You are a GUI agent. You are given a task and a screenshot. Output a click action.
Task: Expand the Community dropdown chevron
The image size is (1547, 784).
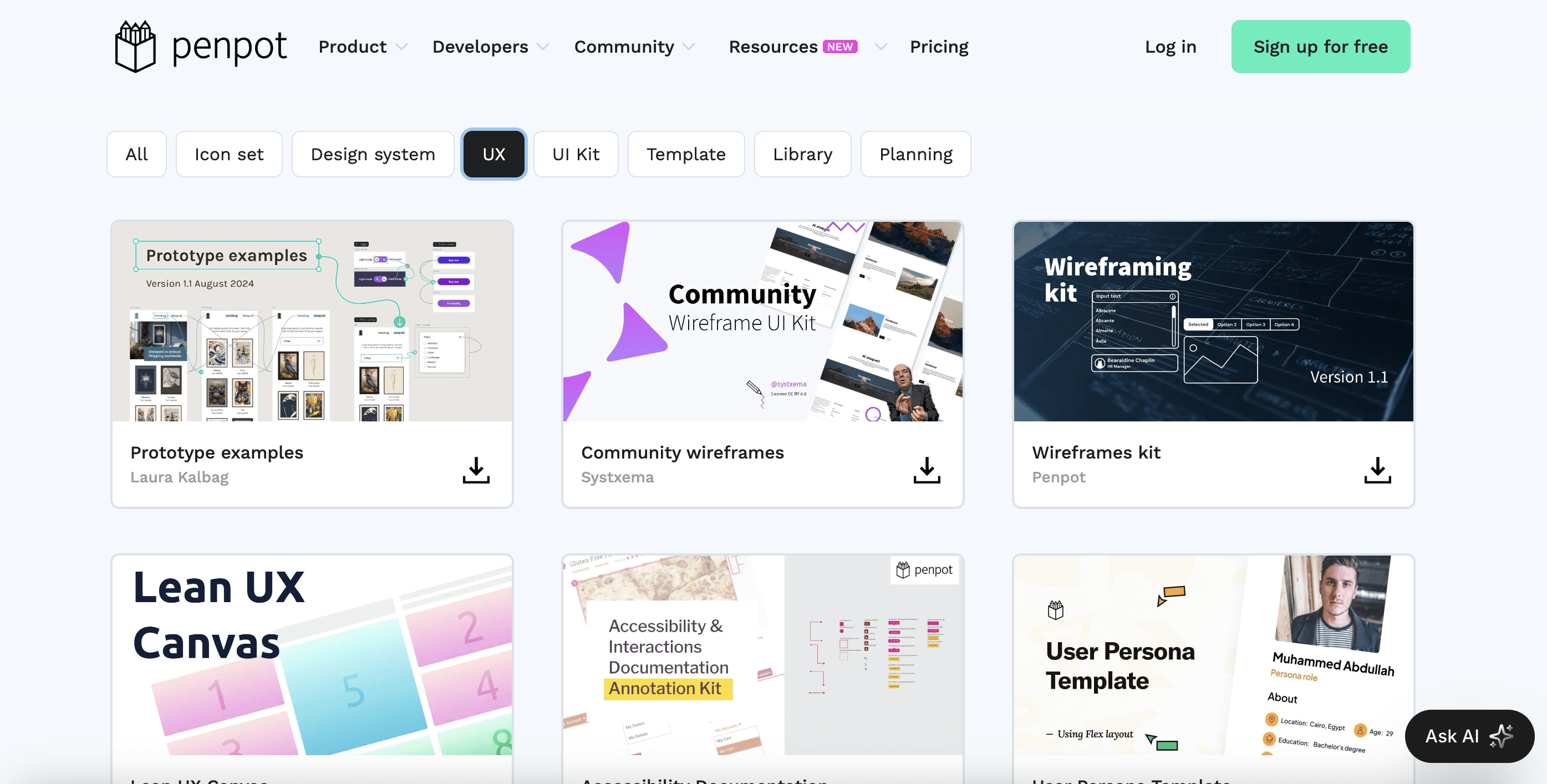[x=689, y=47]
